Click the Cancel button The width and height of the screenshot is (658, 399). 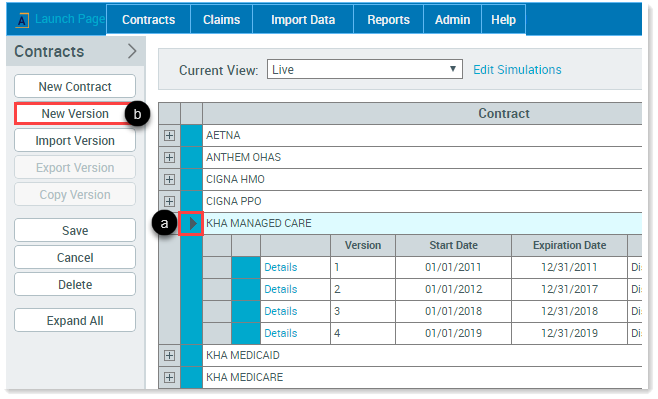click(x=75, y=257)
